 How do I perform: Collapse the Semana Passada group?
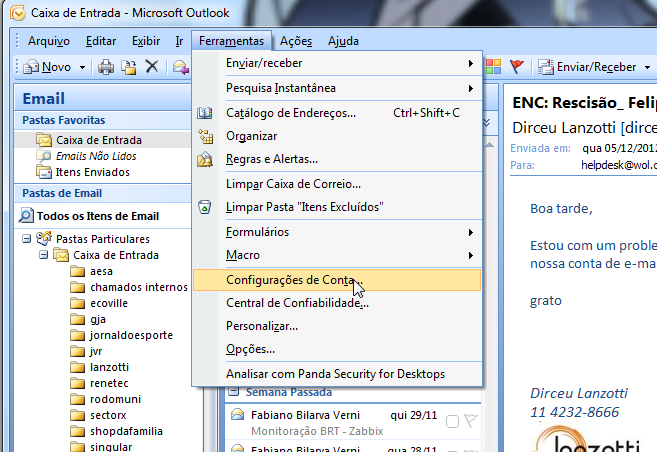pyautogui.click(x=234, y=392)
